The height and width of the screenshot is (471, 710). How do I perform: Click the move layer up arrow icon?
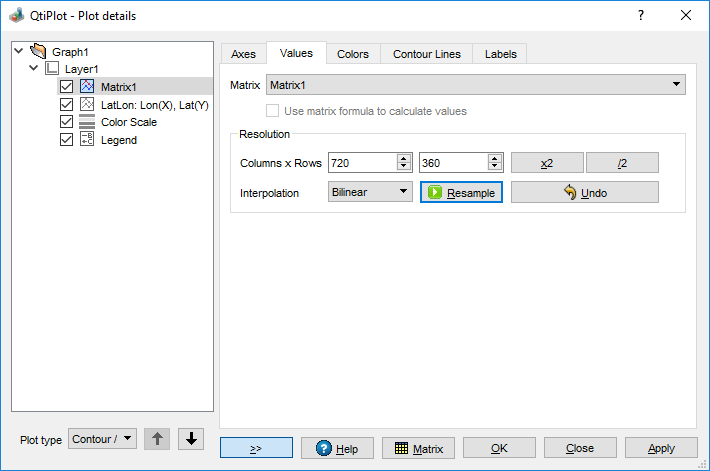tap(157, 439)
